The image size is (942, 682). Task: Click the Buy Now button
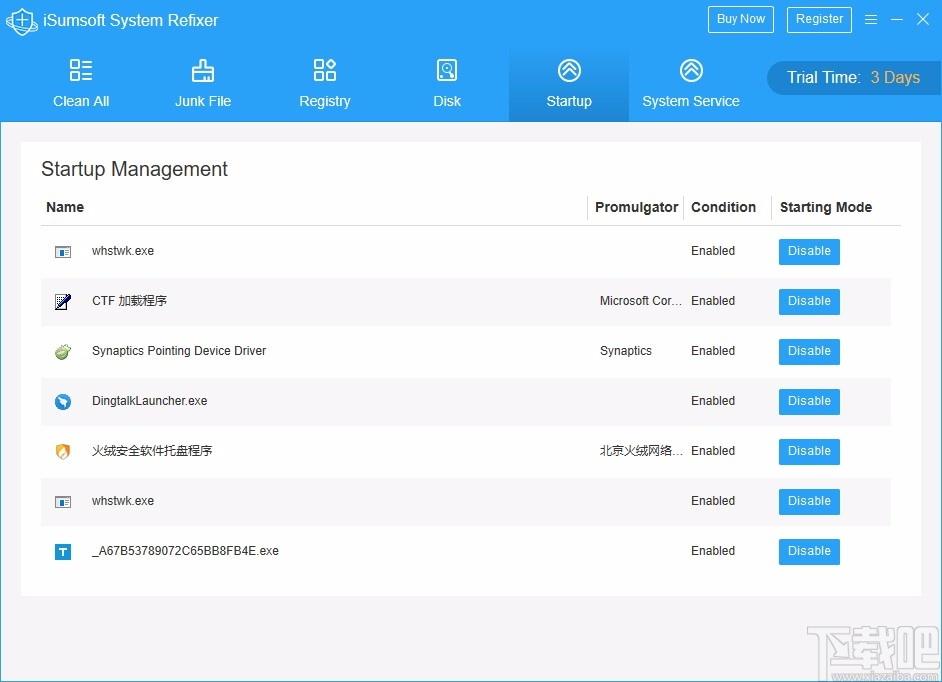[741, 19]
